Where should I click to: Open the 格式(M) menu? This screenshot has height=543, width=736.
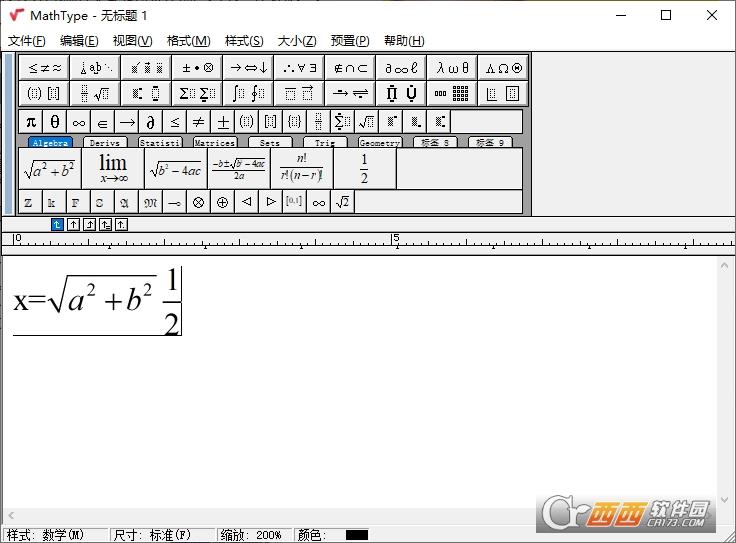(189, 41)
